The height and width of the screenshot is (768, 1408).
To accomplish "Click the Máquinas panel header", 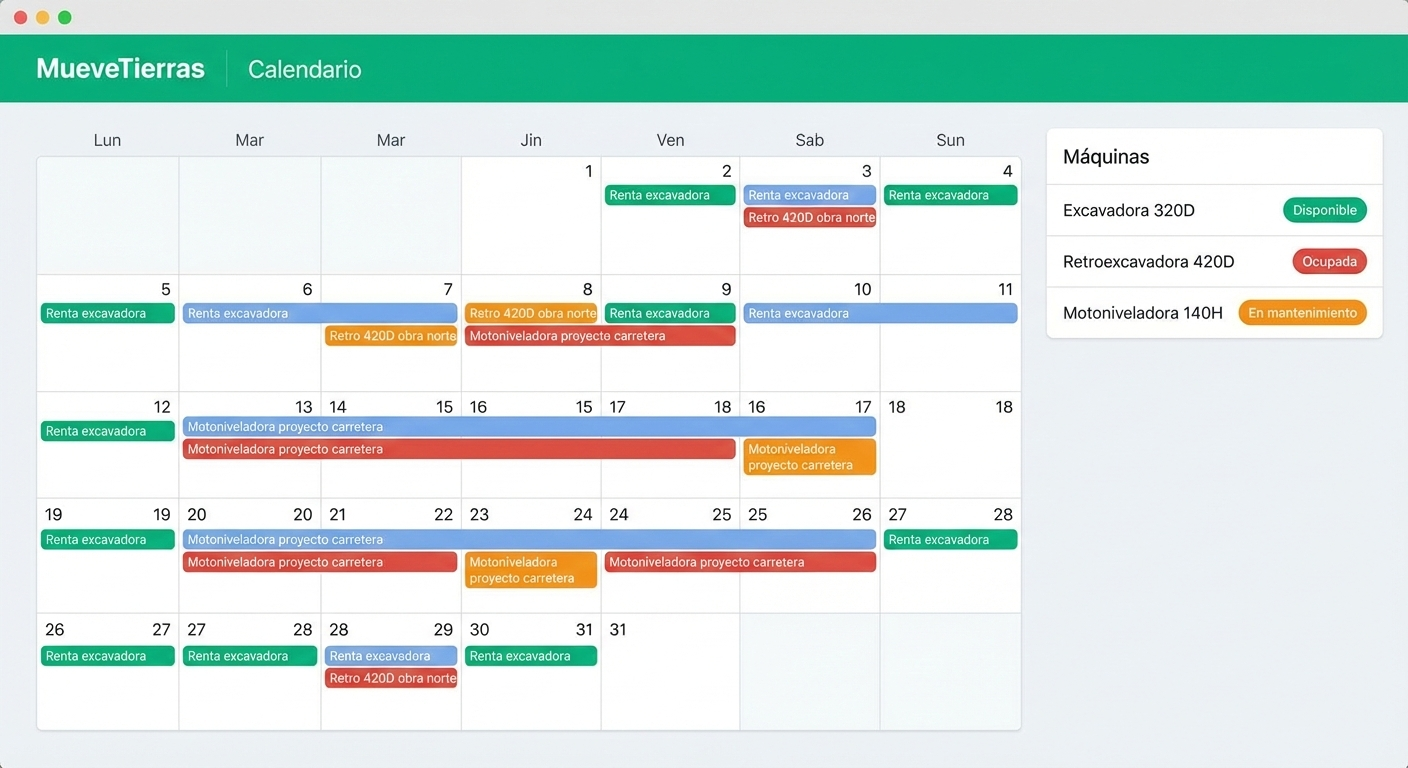I will [1106, 156].
